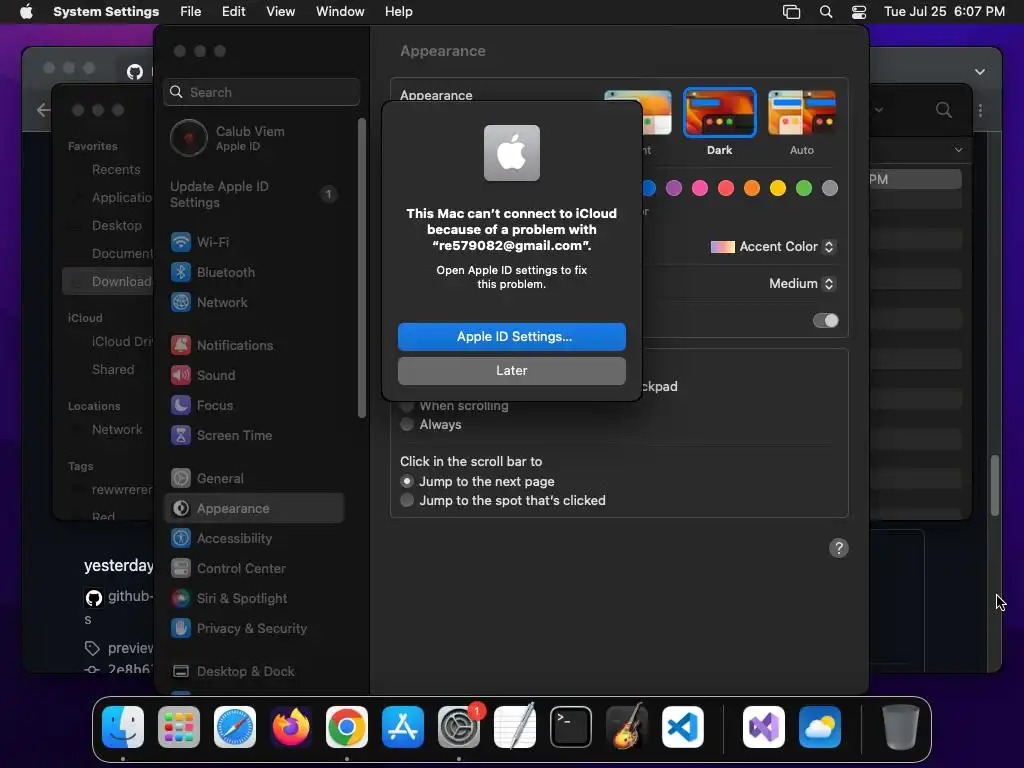Viewport: 1024px width, 768px height.
Task: Pick the orange accent color
Action: coord(752,189)
